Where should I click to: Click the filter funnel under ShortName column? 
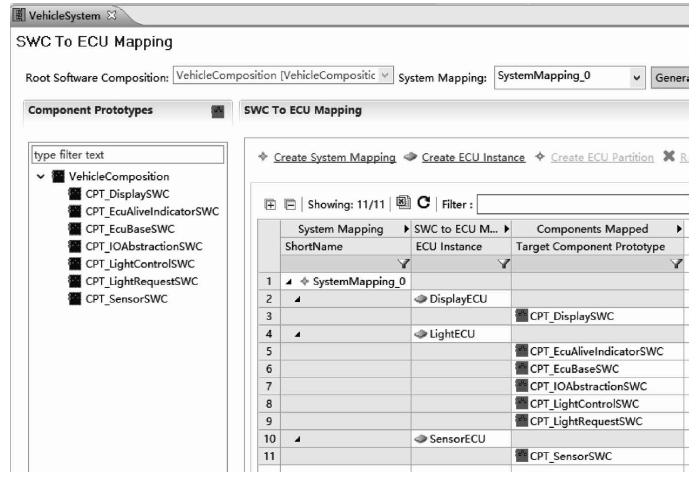403,263
